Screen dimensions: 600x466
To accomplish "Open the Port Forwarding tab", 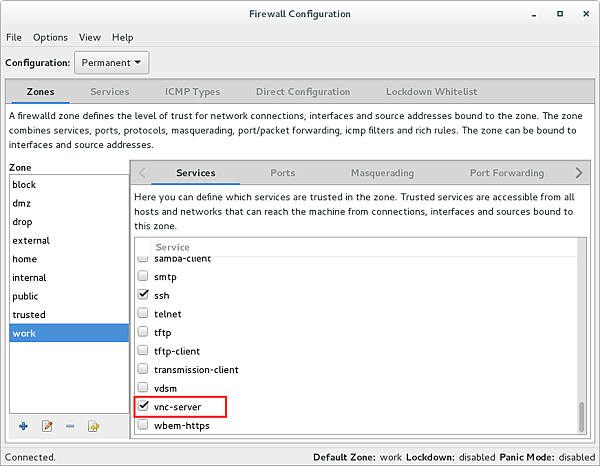I will [507, 173].
